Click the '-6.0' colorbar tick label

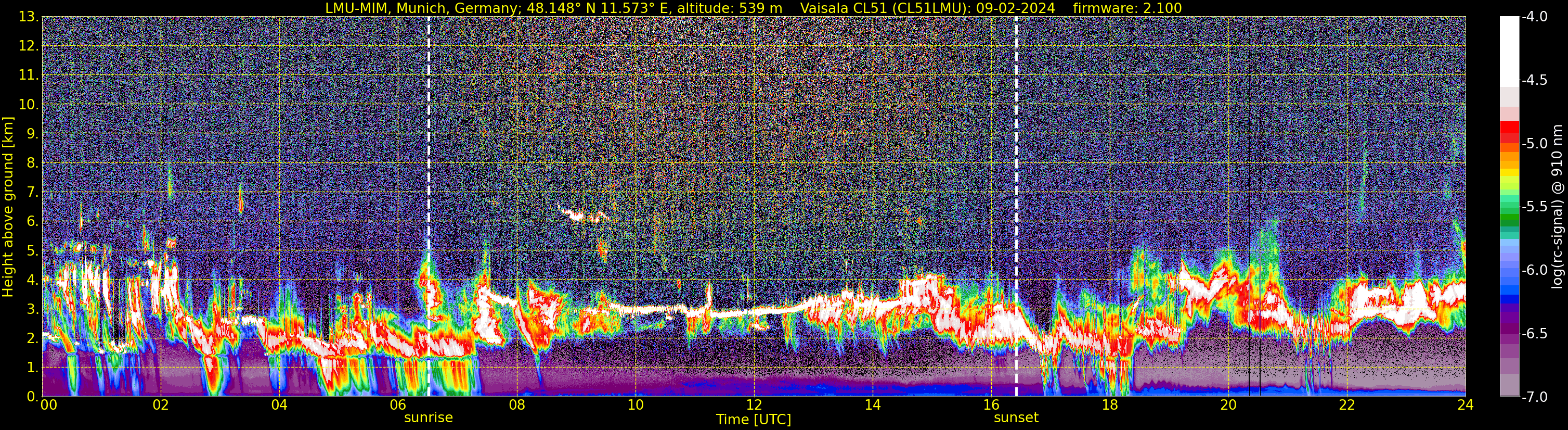(1534, 270)
